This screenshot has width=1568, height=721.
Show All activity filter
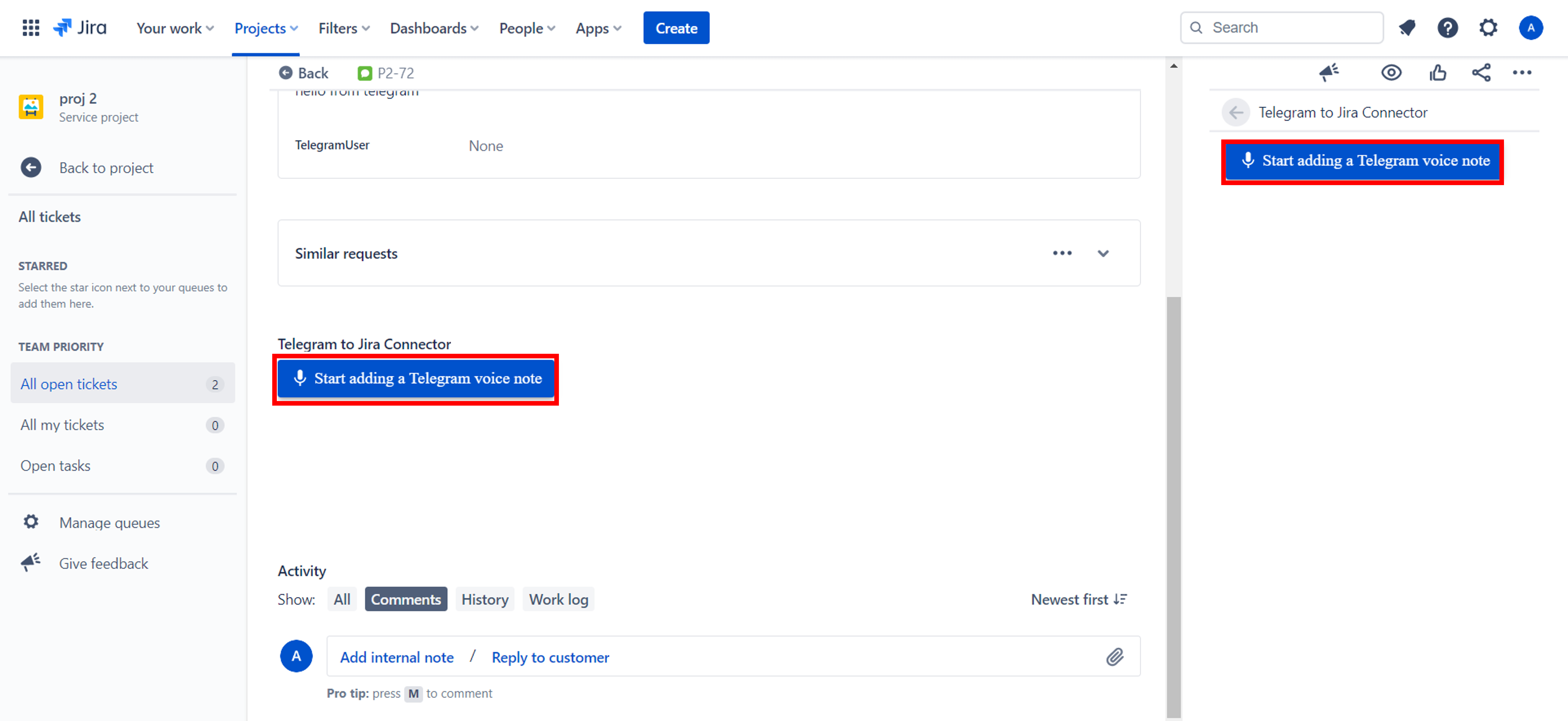click(342, 599)
